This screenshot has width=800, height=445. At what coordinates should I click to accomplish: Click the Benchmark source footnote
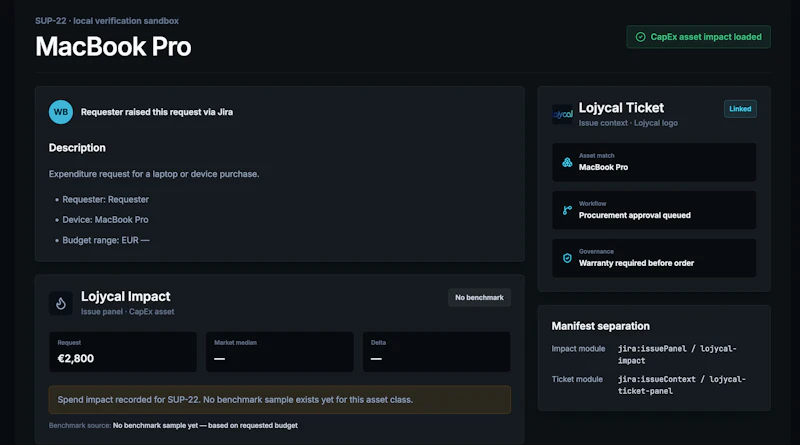[173, 426]
